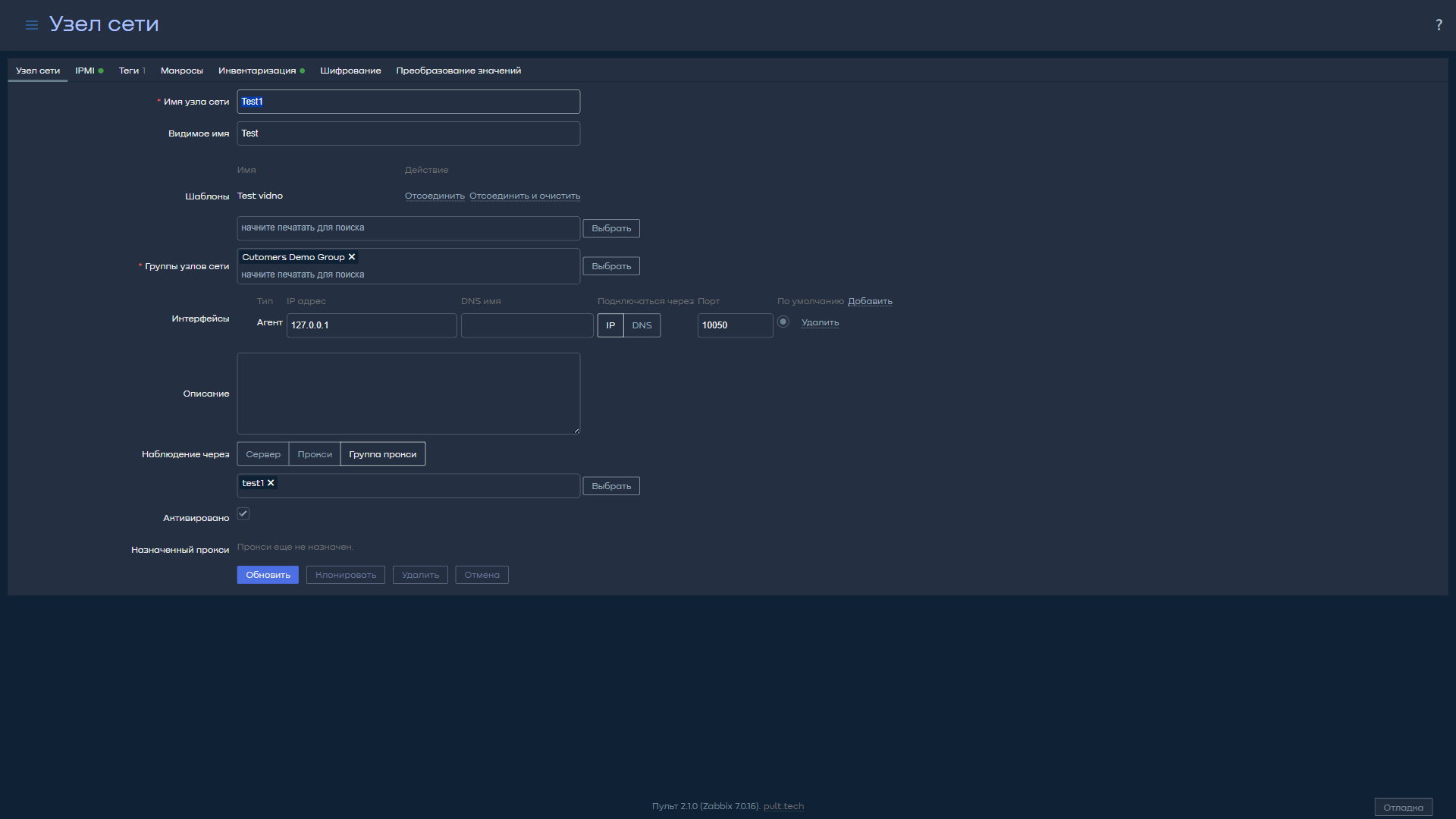Open the hamburger sidebar menu
The height and width of the screenshot is (819, 1456).
coord(31,25)
